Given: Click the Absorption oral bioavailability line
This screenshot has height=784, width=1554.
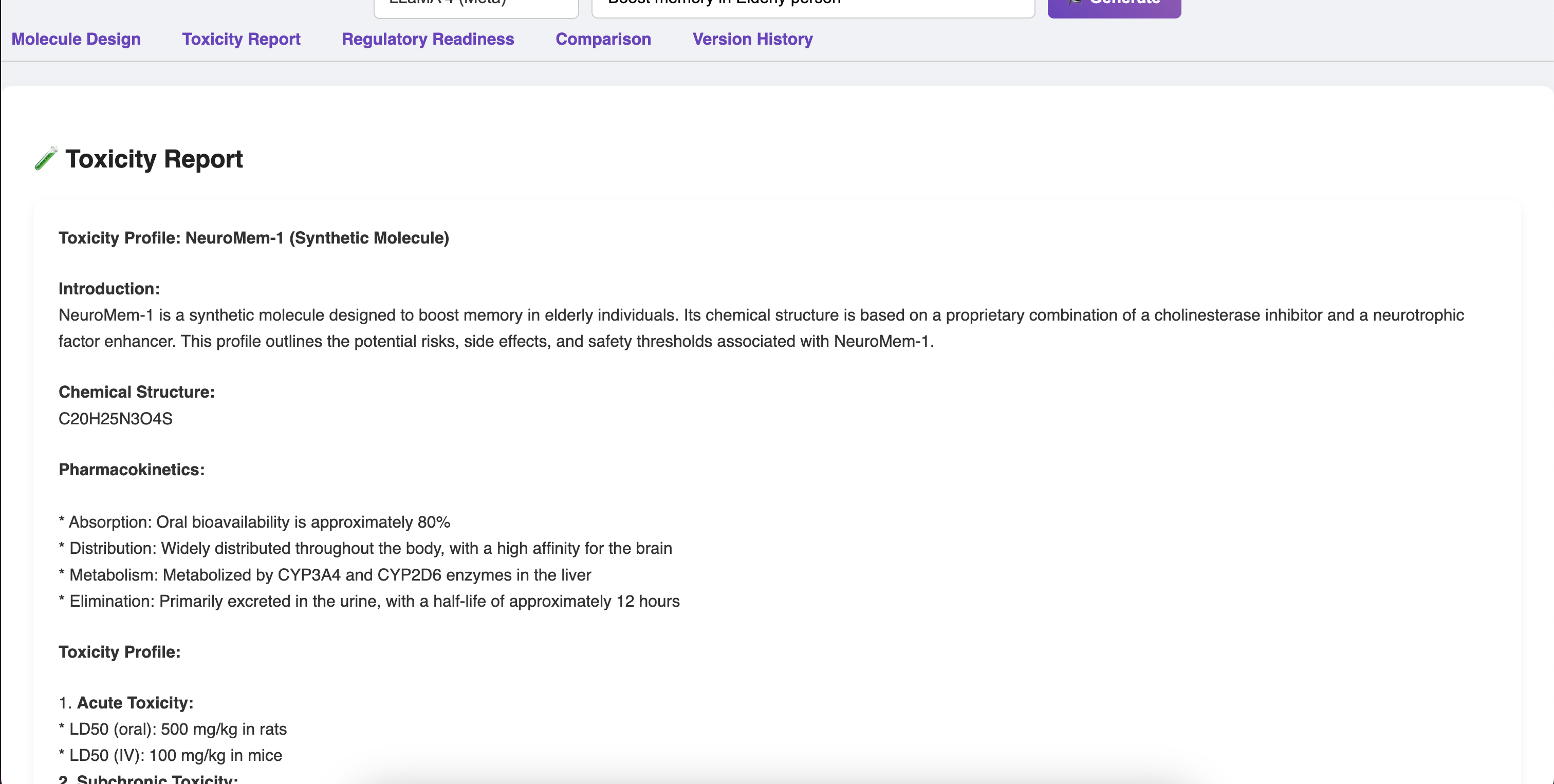Looking at the screenshot, I should 254,522.
